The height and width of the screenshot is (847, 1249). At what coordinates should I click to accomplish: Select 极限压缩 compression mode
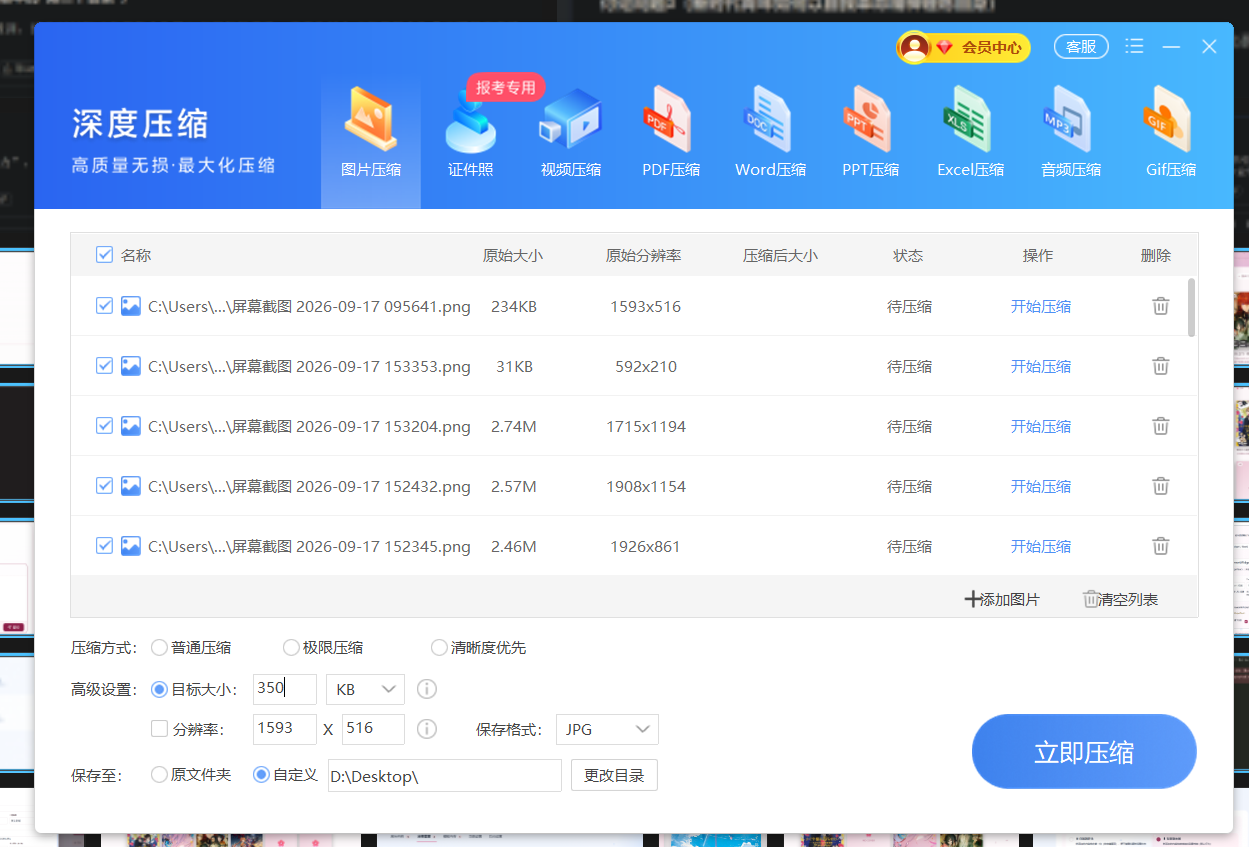291,647
